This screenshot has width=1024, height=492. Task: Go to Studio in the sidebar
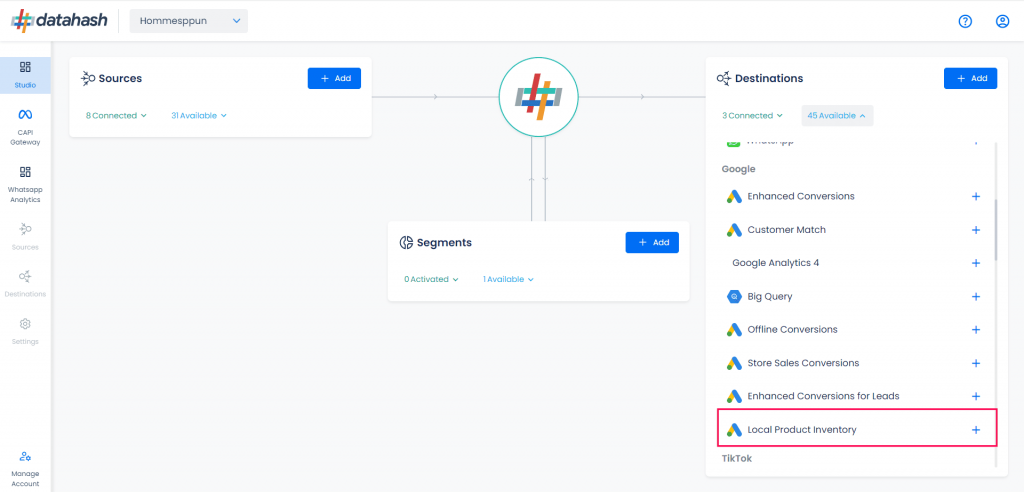[25, 75]
